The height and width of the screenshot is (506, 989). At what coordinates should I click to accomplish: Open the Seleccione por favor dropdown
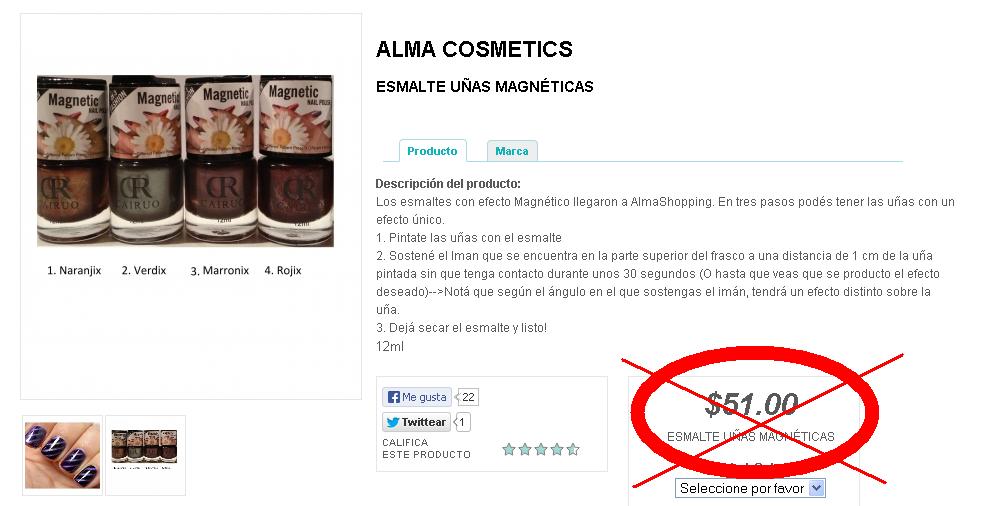[750, 488]
